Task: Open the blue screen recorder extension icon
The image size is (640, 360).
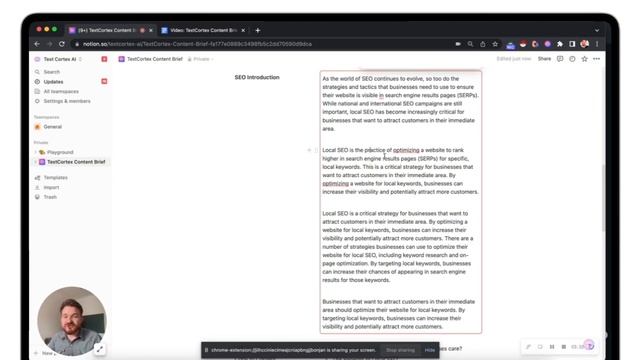Action: click(510, 44)
